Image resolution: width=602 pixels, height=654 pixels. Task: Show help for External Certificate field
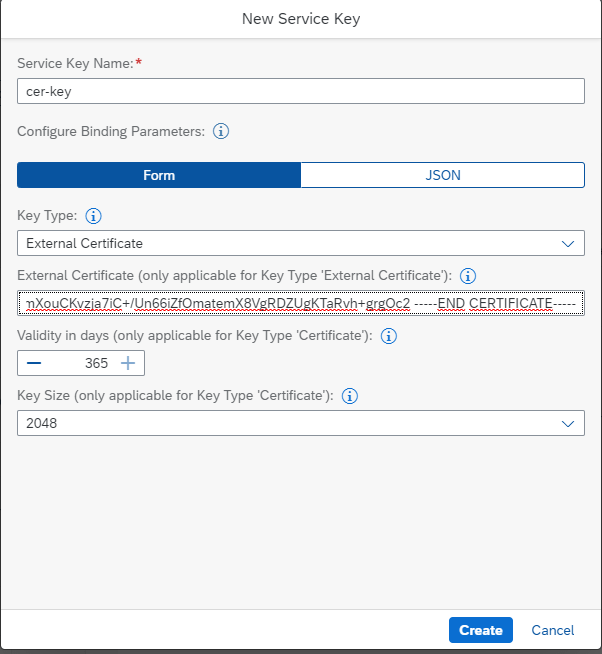click(x=468, y=275)
